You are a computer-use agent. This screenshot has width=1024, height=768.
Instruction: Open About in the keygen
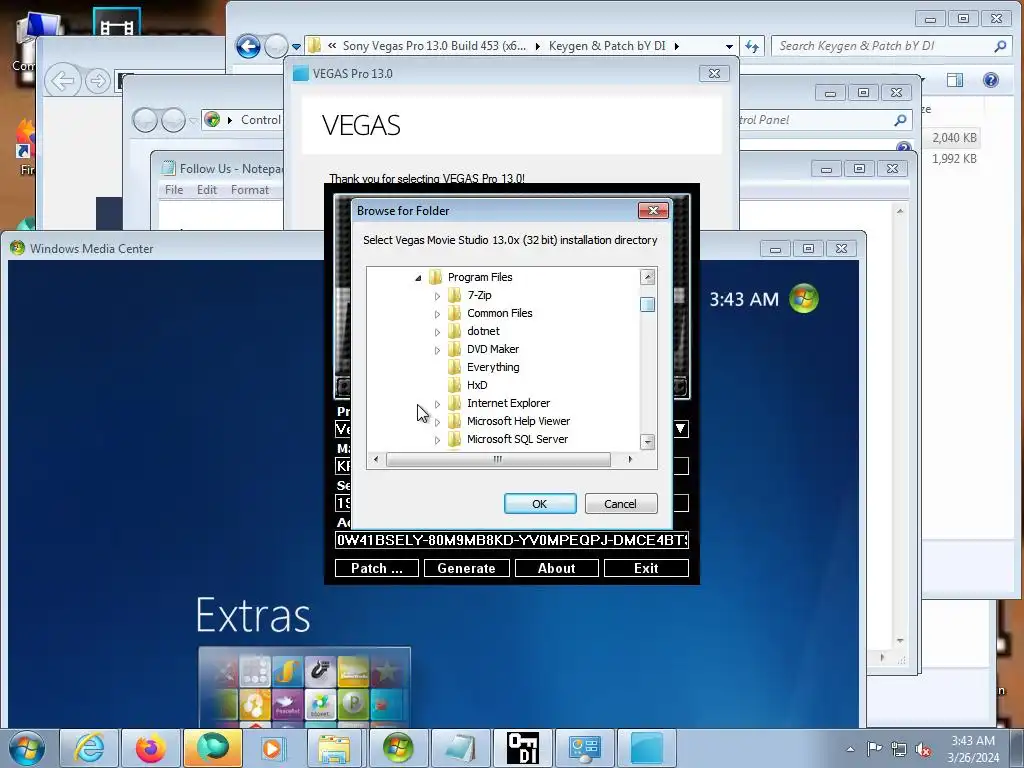click(556, 568)
